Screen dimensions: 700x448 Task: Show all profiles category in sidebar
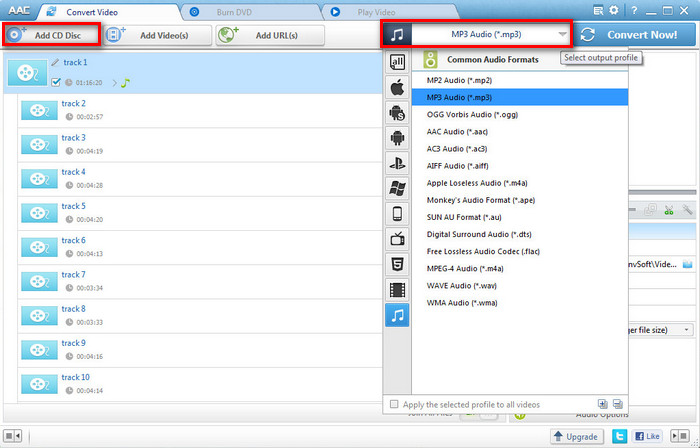click(397, 62)
